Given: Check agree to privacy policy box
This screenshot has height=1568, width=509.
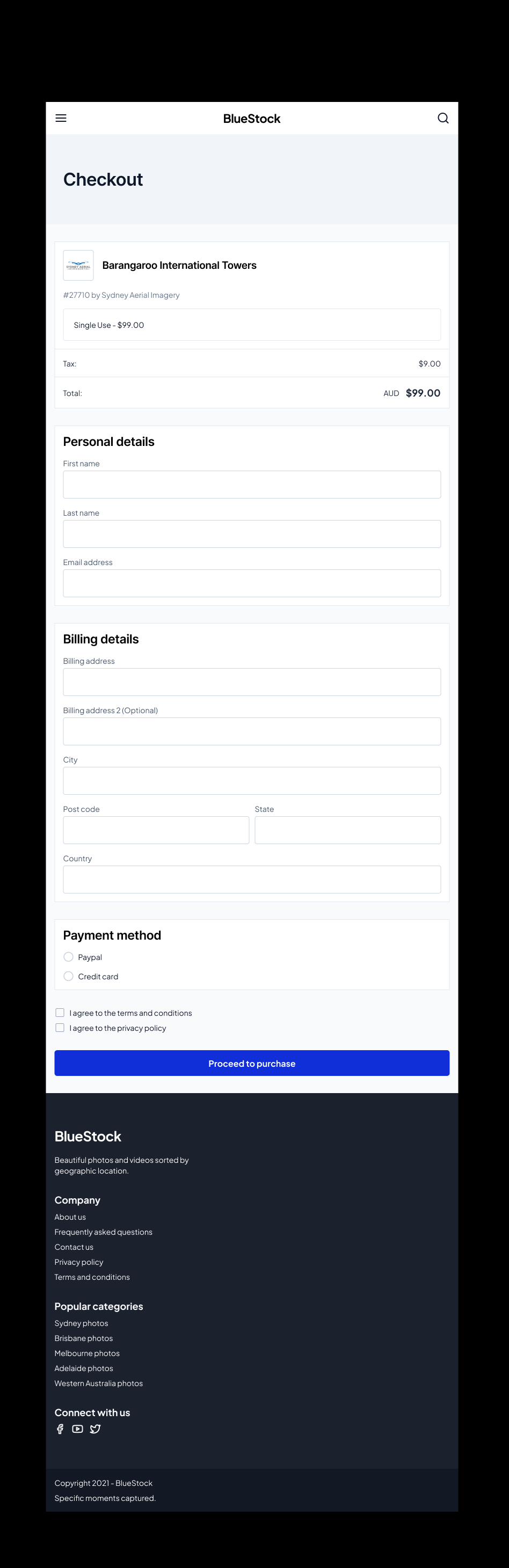Looking at the screenshot, I should (60, 1028).
